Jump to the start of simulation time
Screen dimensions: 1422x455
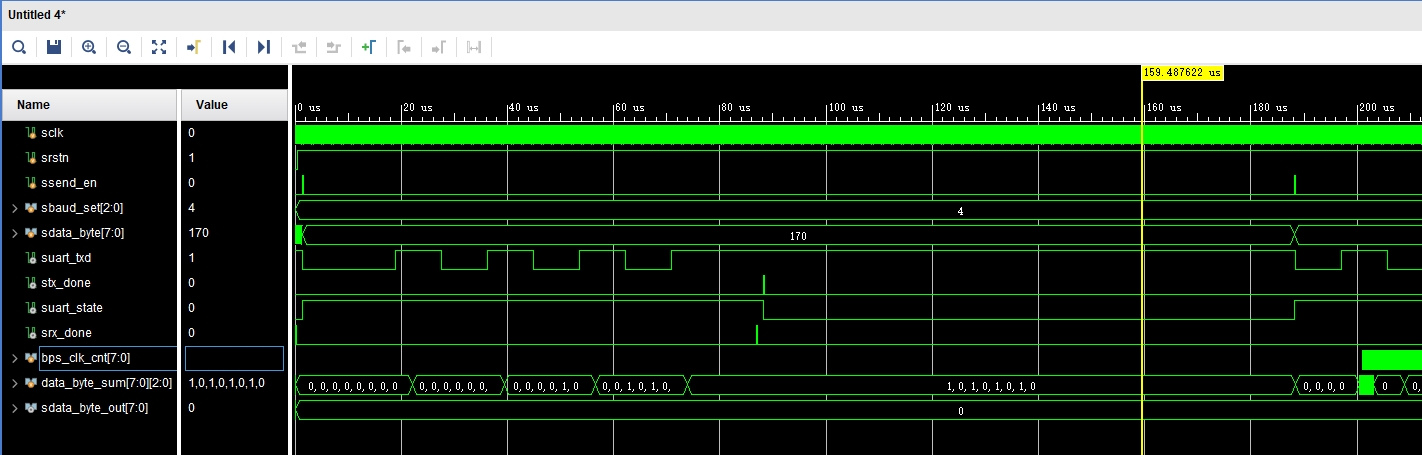click(229, 47)
